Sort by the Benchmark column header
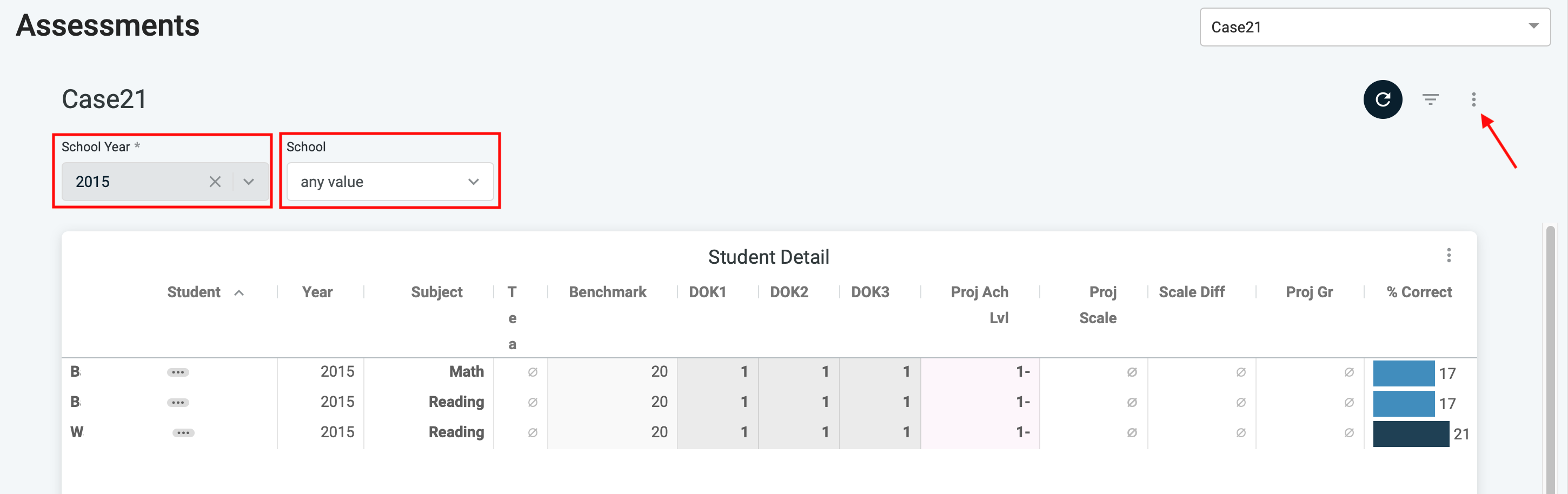1568x494 pixels. (607, 292)
